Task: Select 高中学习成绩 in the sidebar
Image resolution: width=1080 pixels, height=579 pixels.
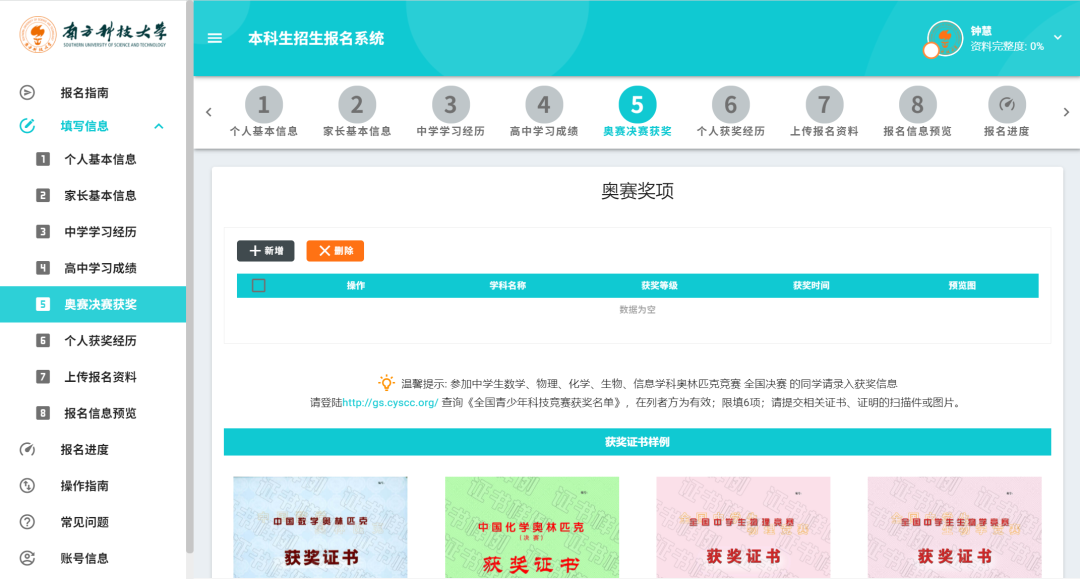Action: (100, 268)
